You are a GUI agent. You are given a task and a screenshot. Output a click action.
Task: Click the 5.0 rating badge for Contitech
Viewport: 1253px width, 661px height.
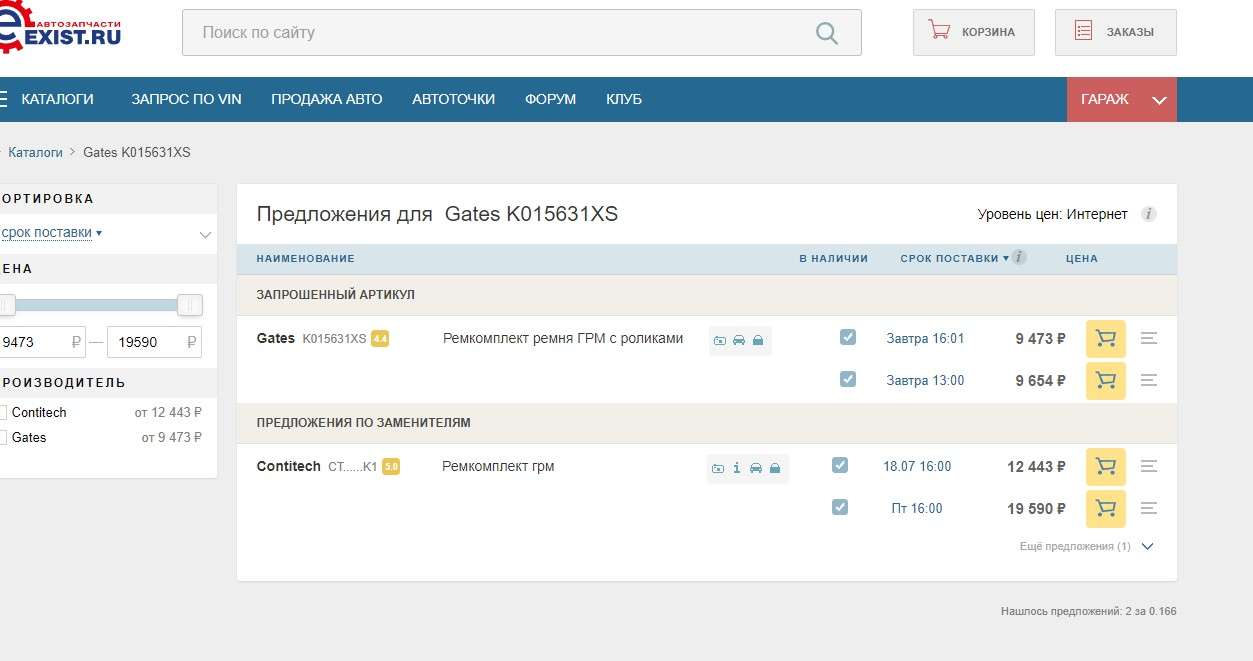391,466
